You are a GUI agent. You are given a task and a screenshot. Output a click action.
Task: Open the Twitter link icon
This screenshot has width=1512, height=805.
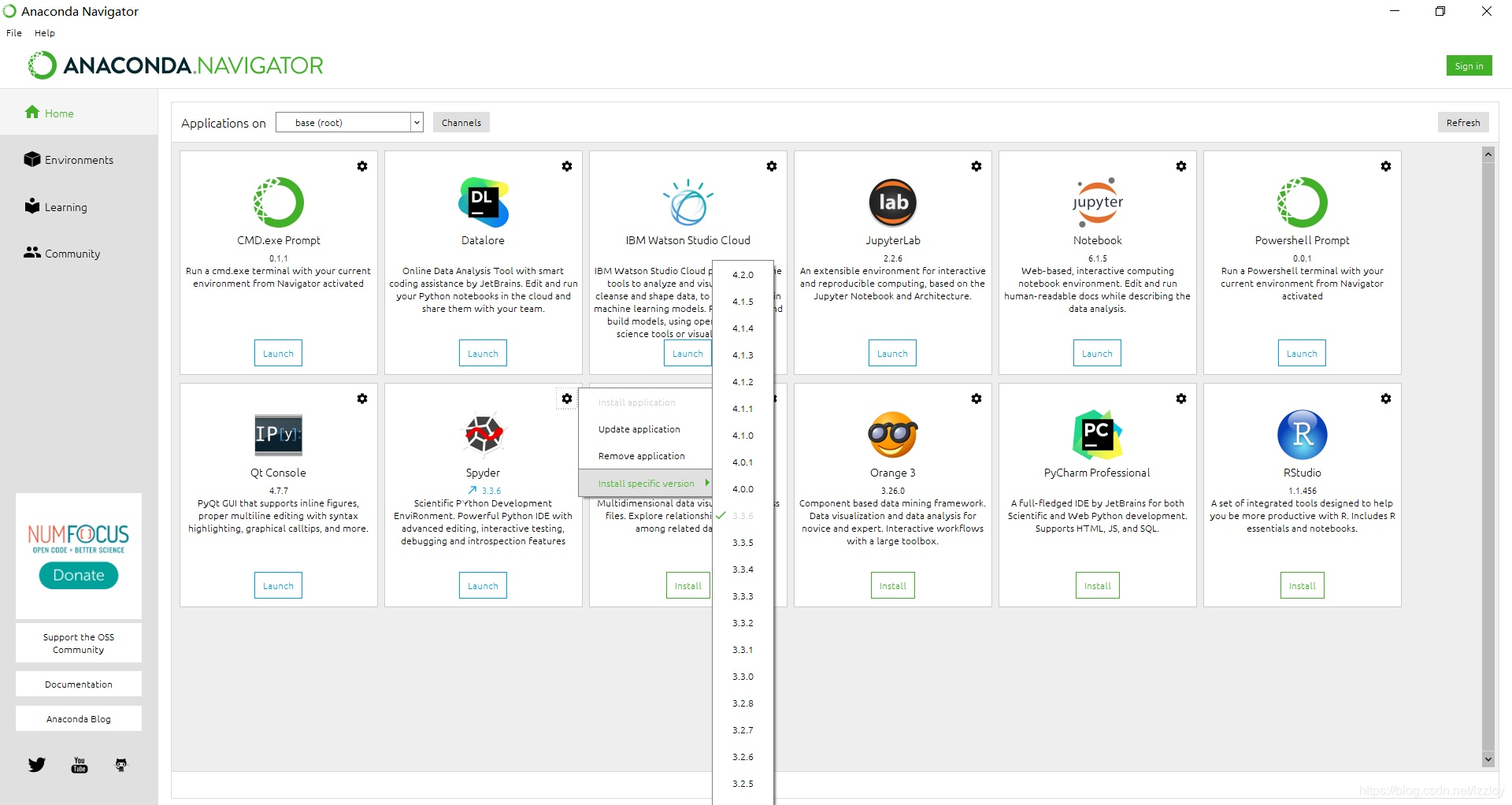[37, 765]
